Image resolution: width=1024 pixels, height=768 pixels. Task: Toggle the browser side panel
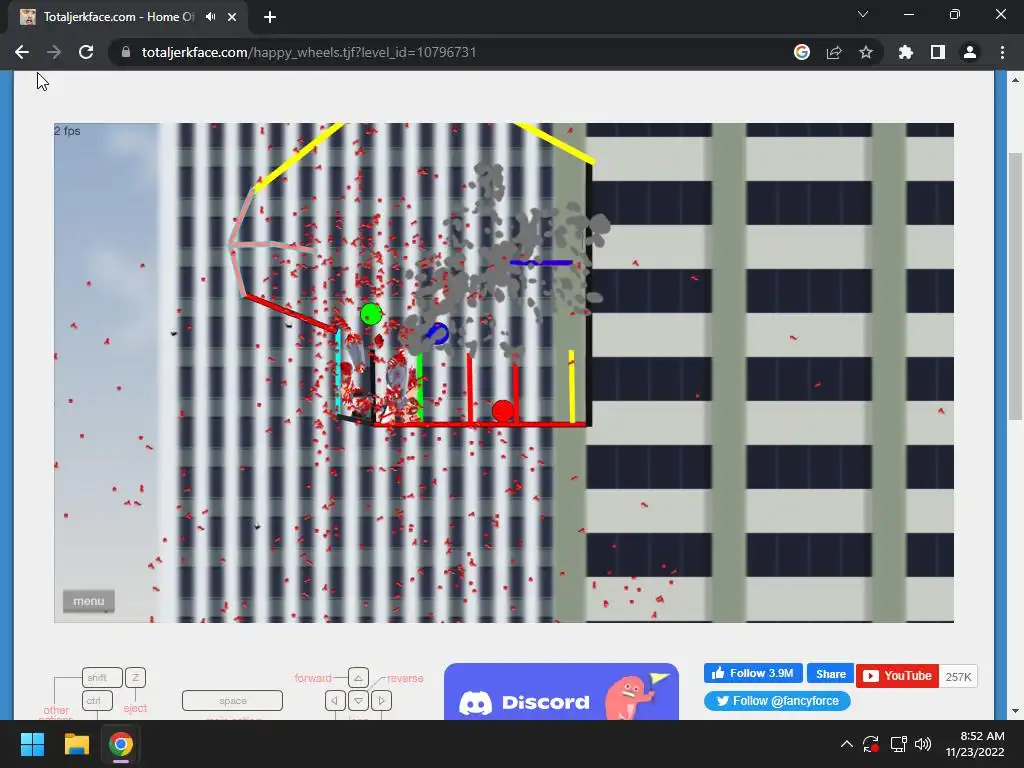pyautogui.click(x=938, y=52)
